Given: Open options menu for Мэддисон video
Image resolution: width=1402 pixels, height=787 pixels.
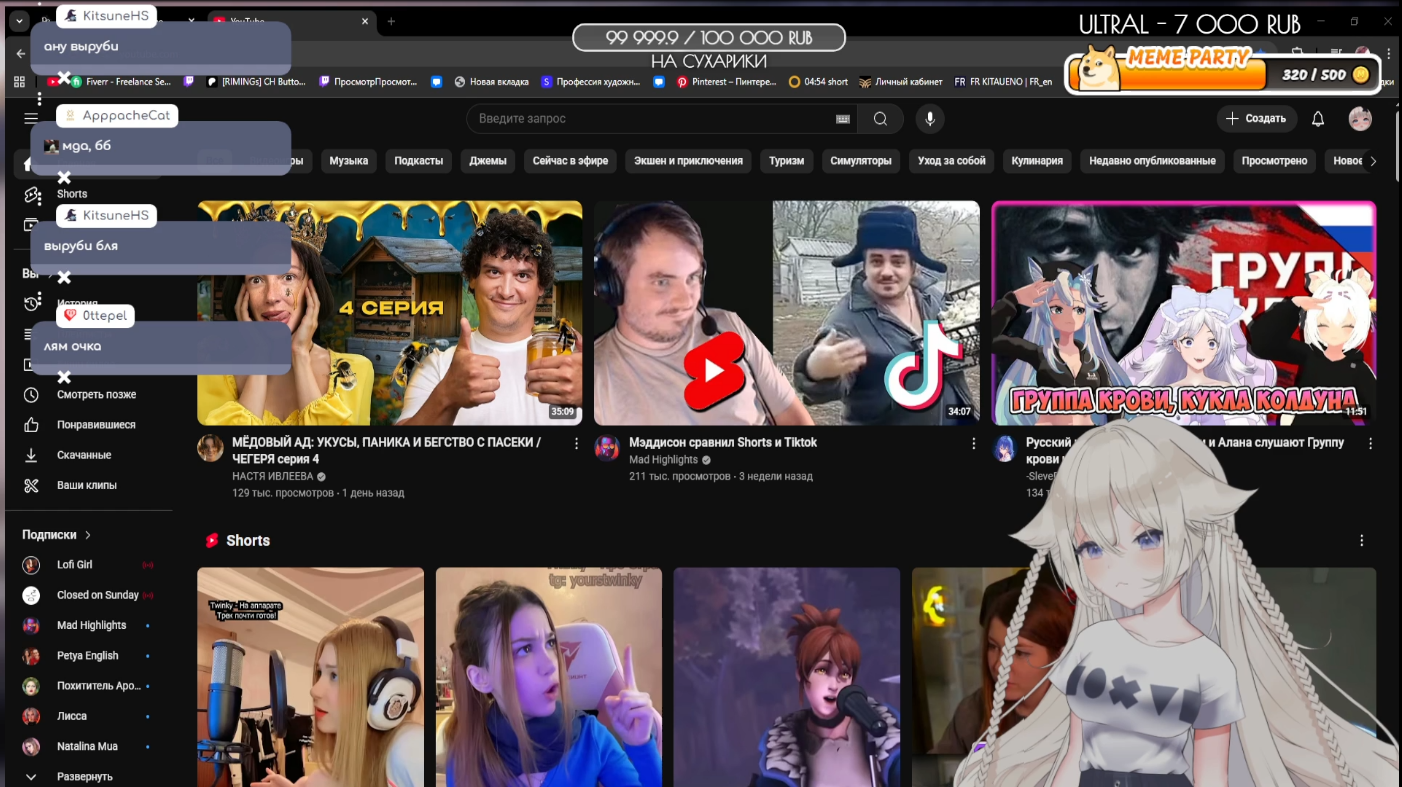Looking at the screenshot, I should (x=973, y=443).
